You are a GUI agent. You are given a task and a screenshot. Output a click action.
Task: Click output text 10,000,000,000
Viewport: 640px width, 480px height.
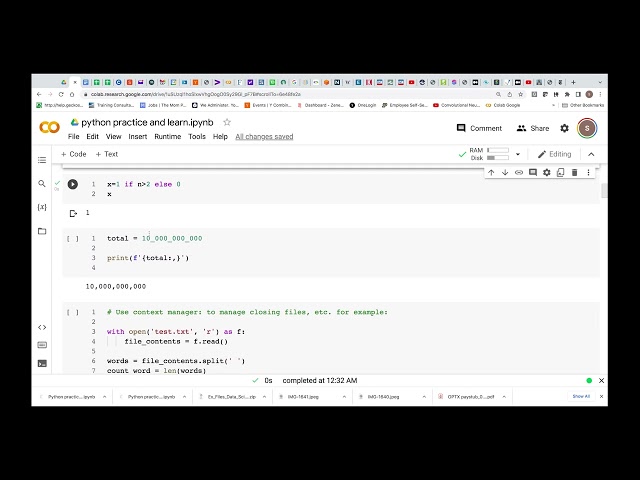tap(116, 287)
